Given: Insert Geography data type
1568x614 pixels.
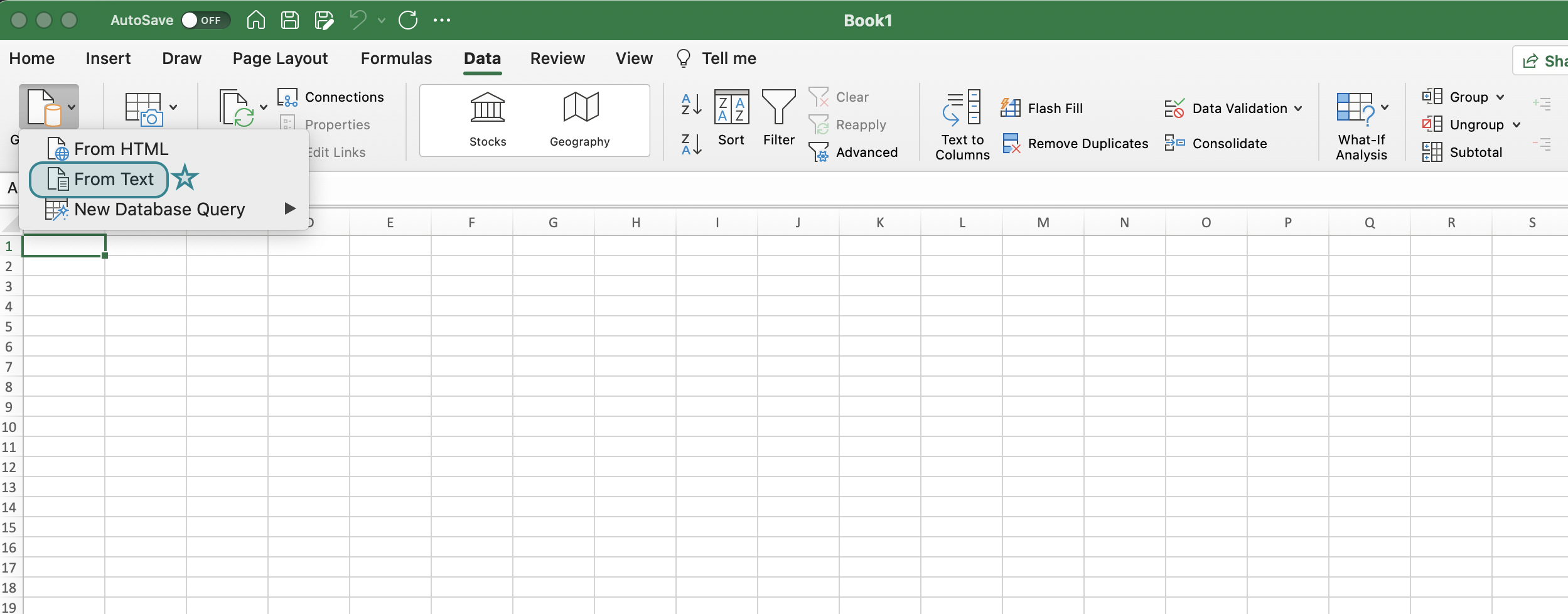Looking at the screenshot, I should (580, 120).
